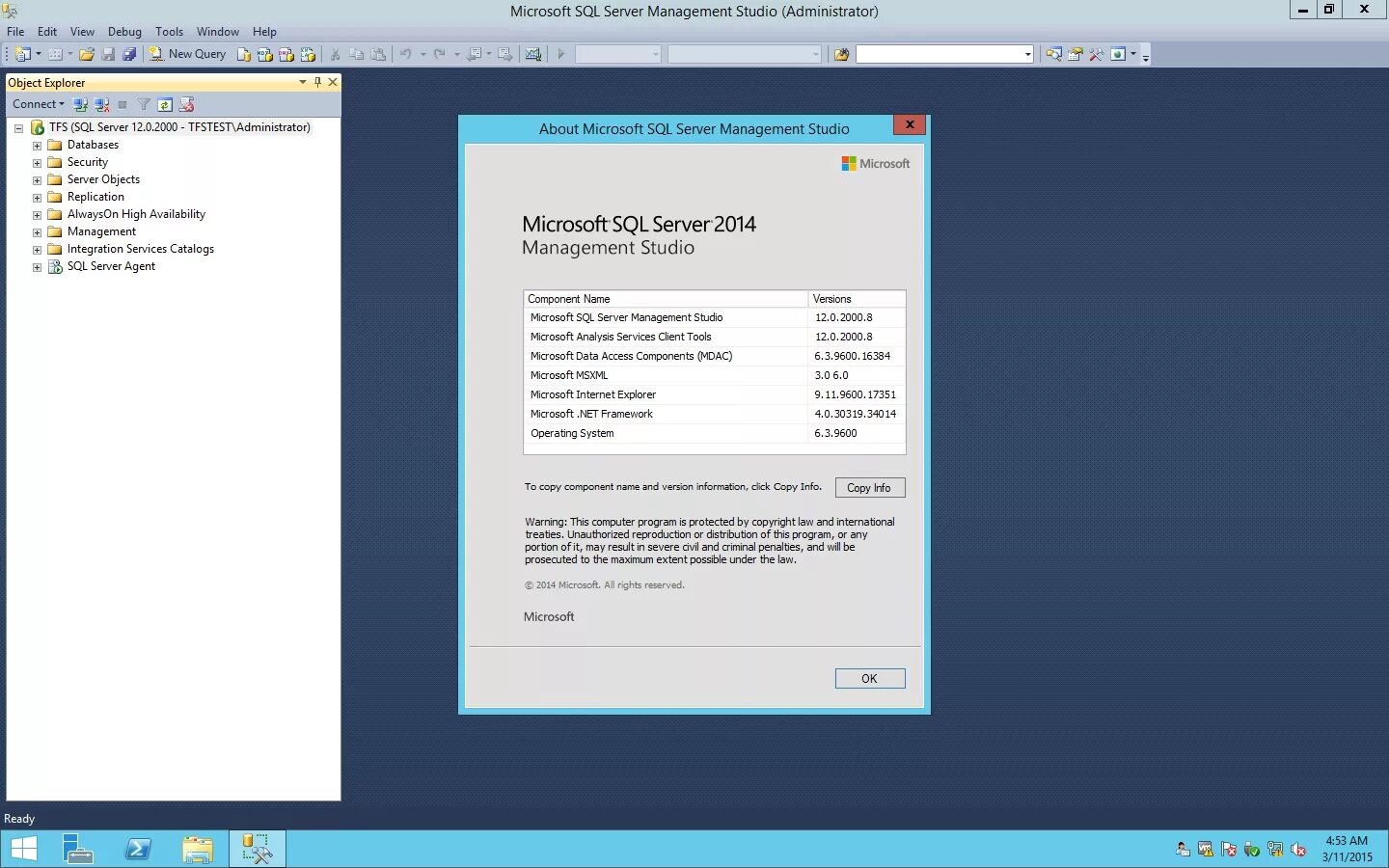Click the Redo arrow icon
Image resolution: width=1389 pixels, height=868 pixels.
pos(440,54)
